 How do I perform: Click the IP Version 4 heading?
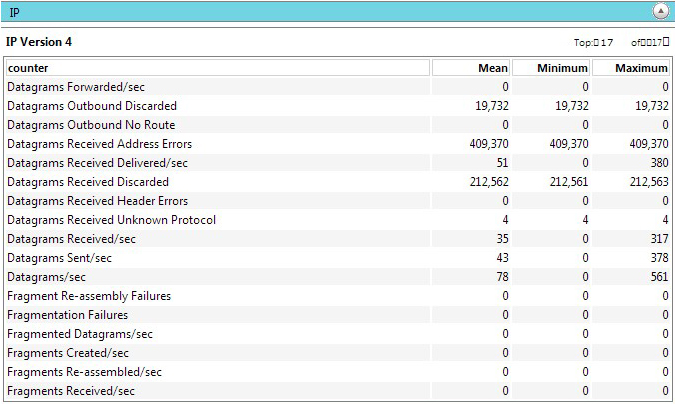pos(39,42)
